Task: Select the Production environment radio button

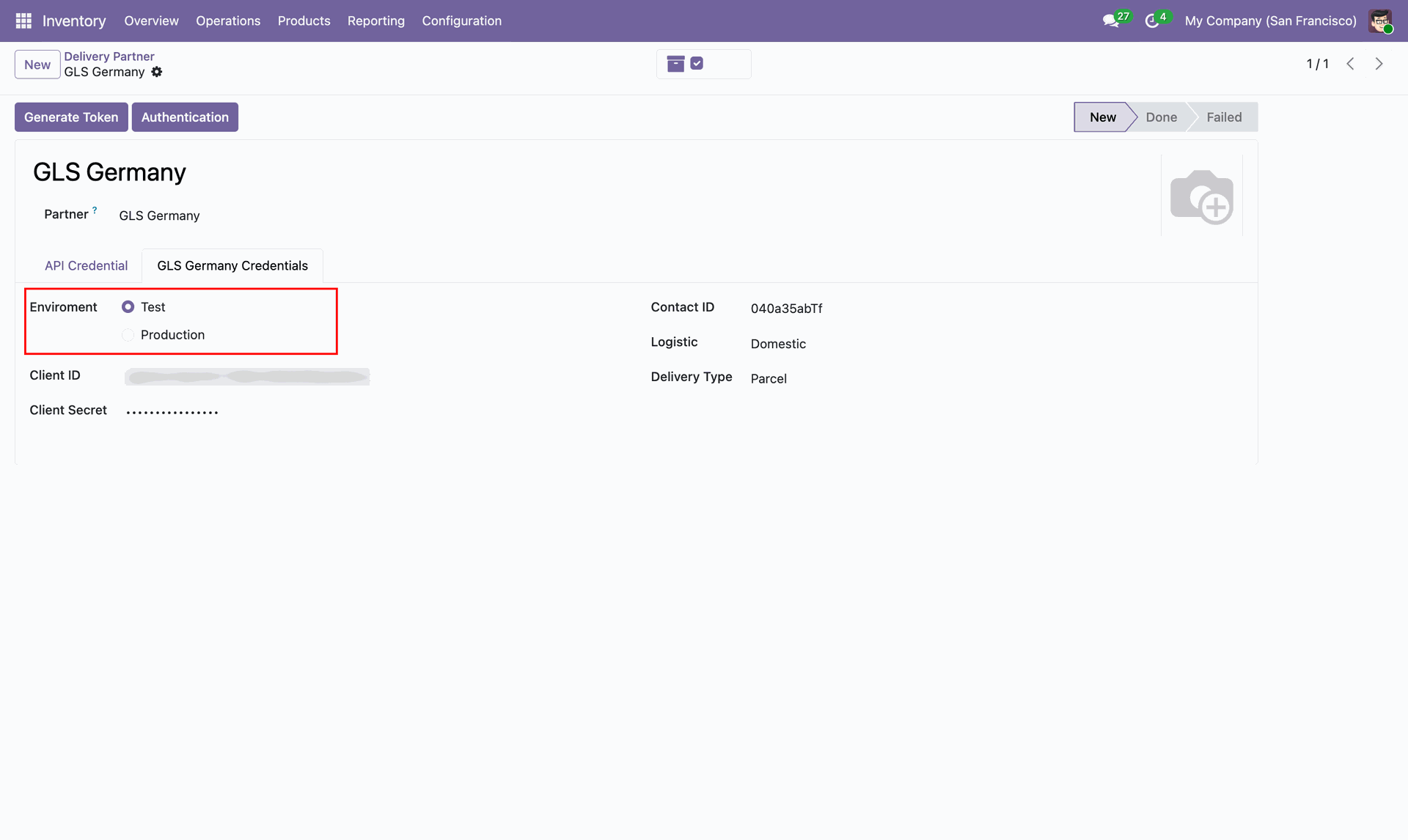Action: click(x=128, y=335)
